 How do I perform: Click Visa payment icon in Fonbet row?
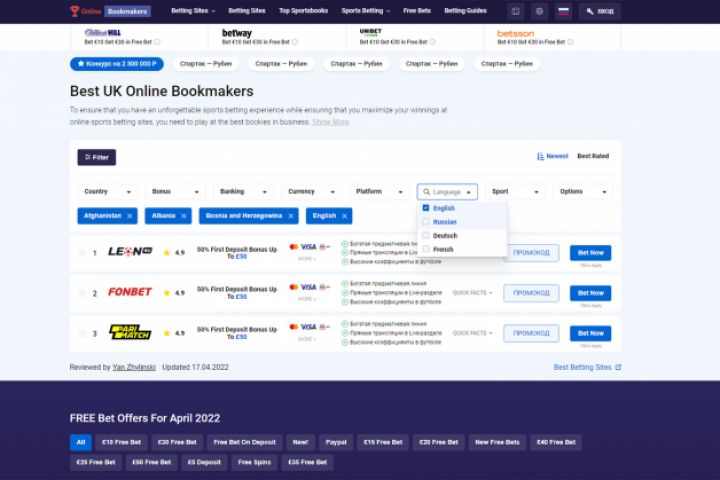point(309,287)
